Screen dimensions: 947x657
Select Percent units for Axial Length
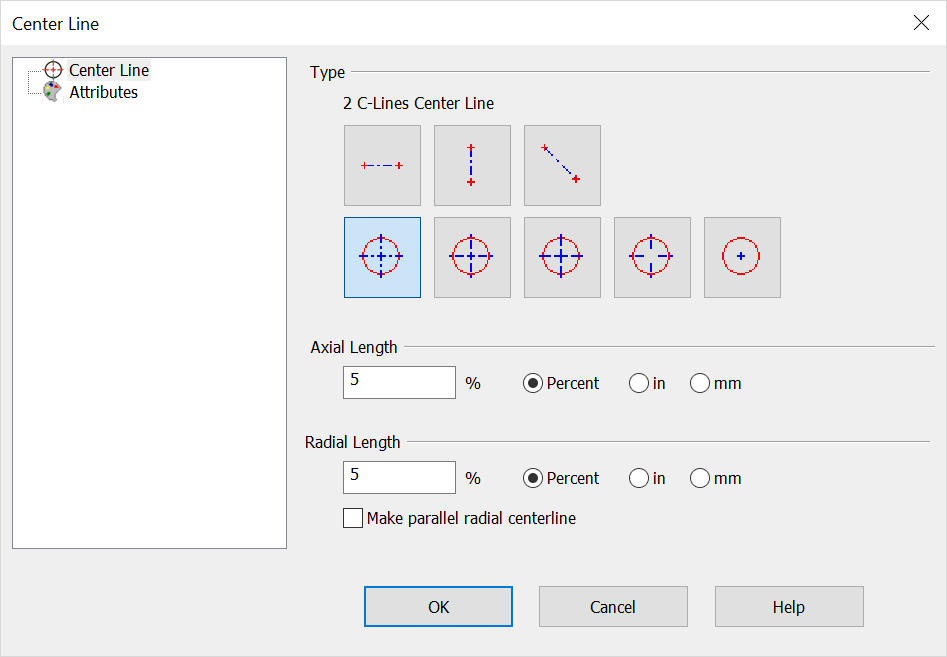[x=530, y=382]
